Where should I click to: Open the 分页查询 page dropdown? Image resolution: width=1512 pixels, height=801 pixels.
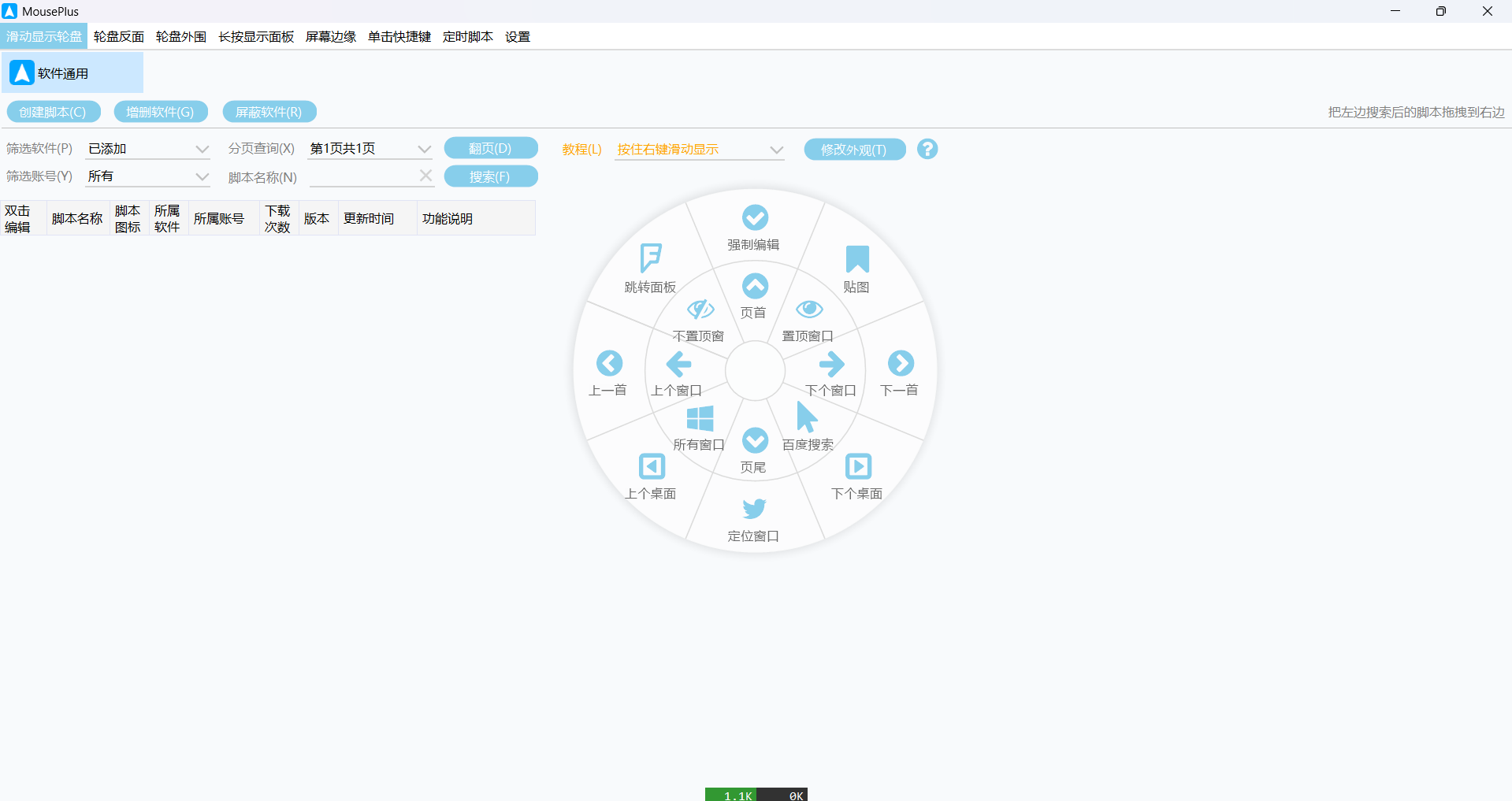point(370,149)
